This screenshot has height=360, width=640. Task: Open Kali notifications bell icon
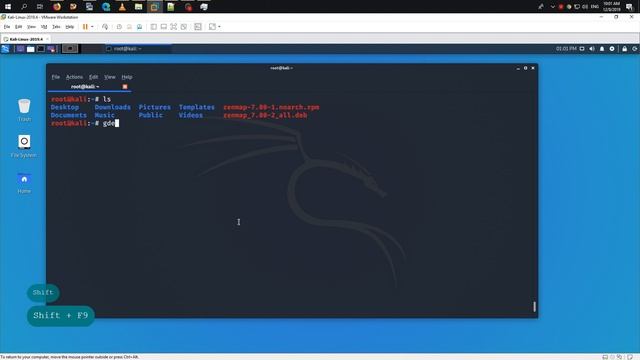(602, 49)
